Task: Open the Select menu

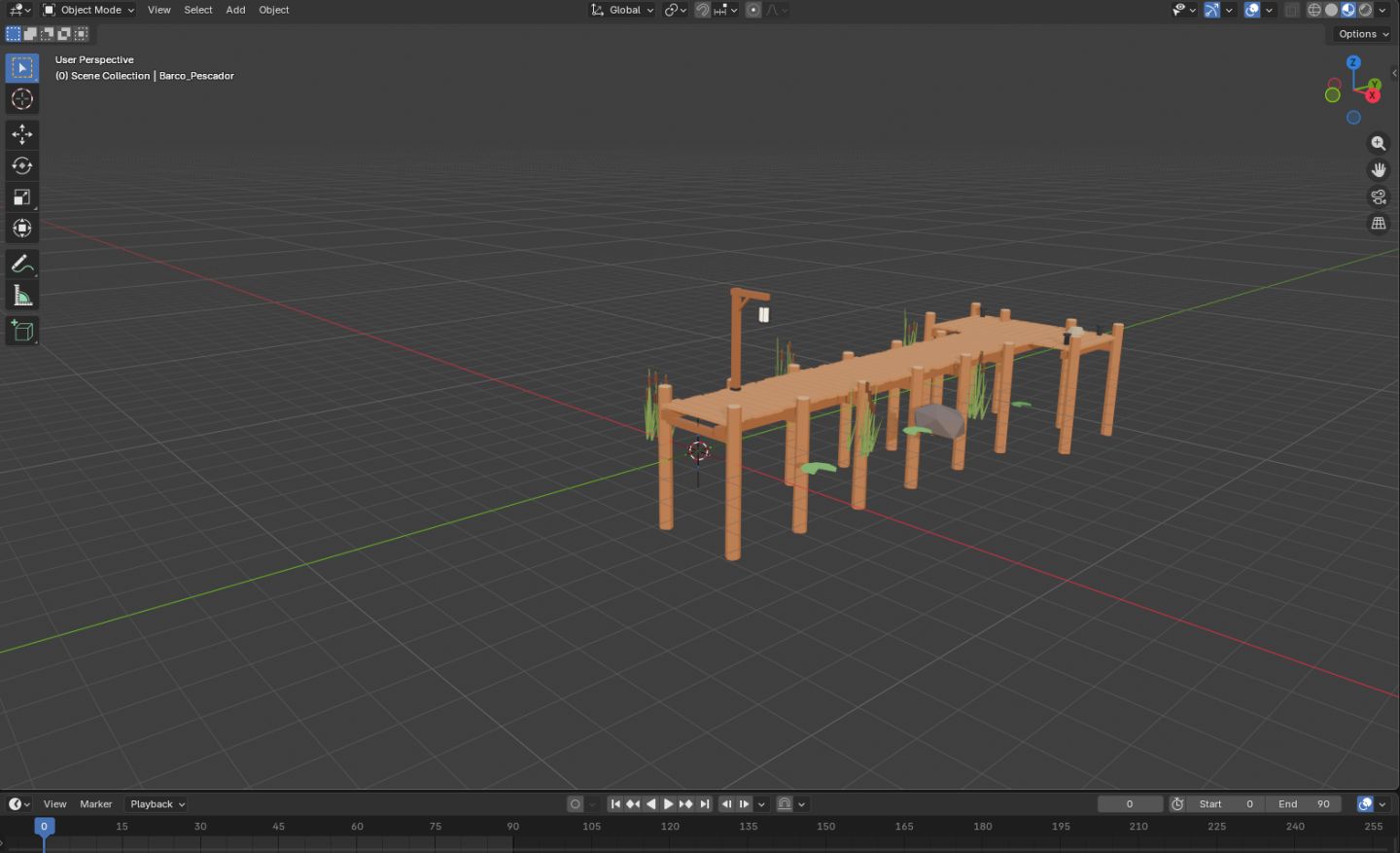Action: [x=198, y=10]
